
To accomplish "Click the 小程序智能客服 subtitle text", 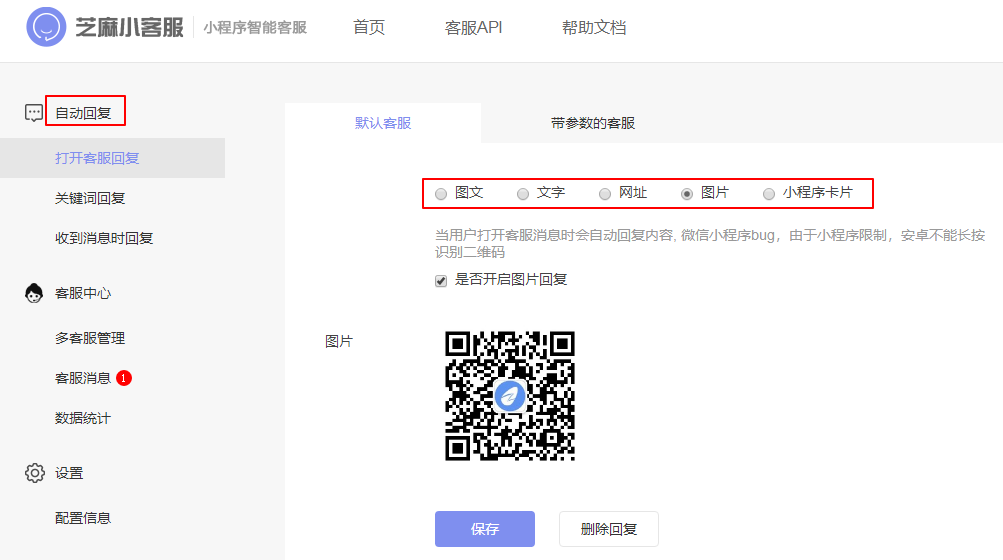I will coord(255,28).
